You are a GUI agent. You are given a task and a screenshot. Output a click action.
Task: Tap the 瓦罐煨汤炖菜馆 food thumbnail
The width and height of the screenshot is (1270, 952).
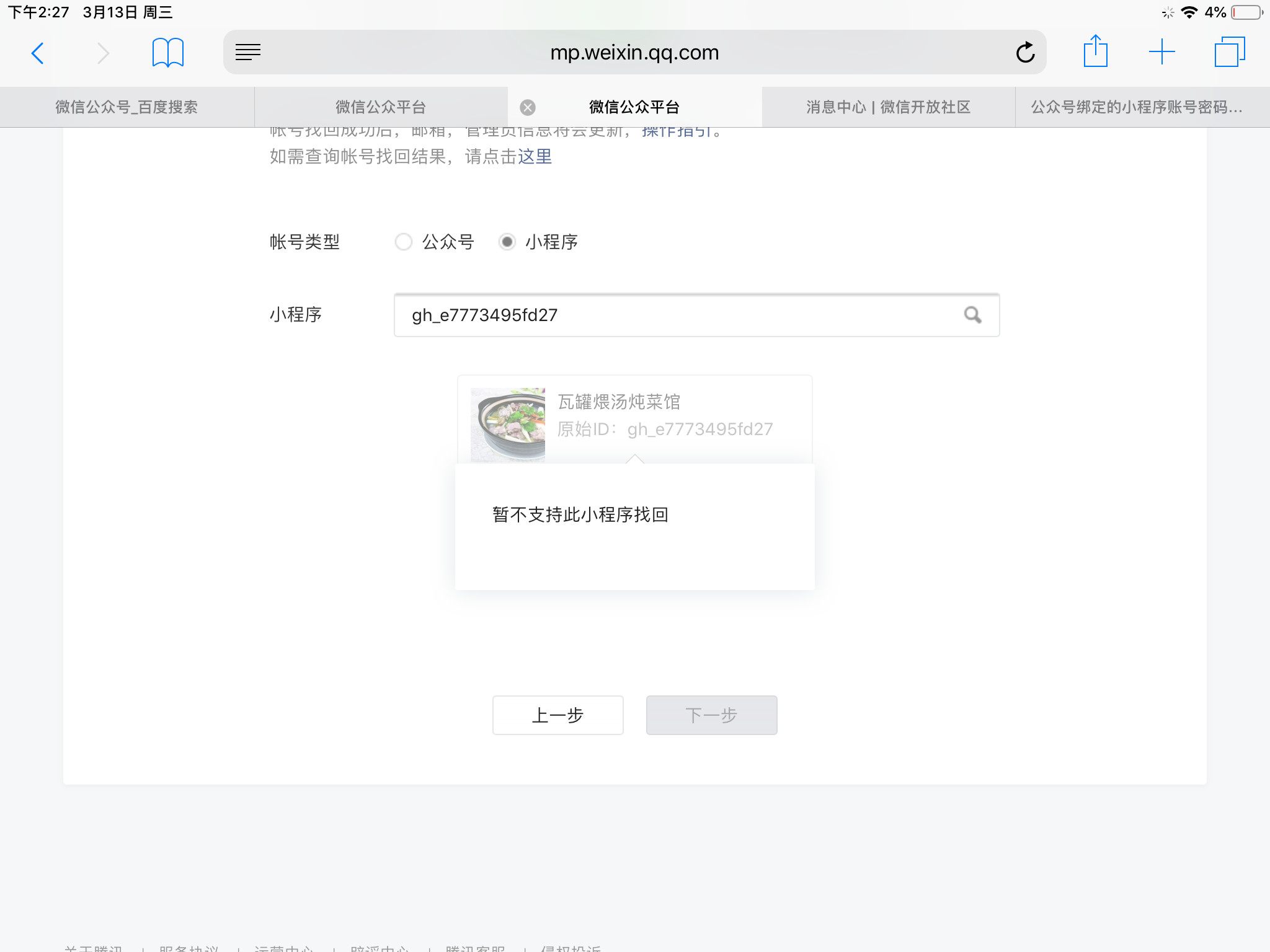tap(507, 425)
